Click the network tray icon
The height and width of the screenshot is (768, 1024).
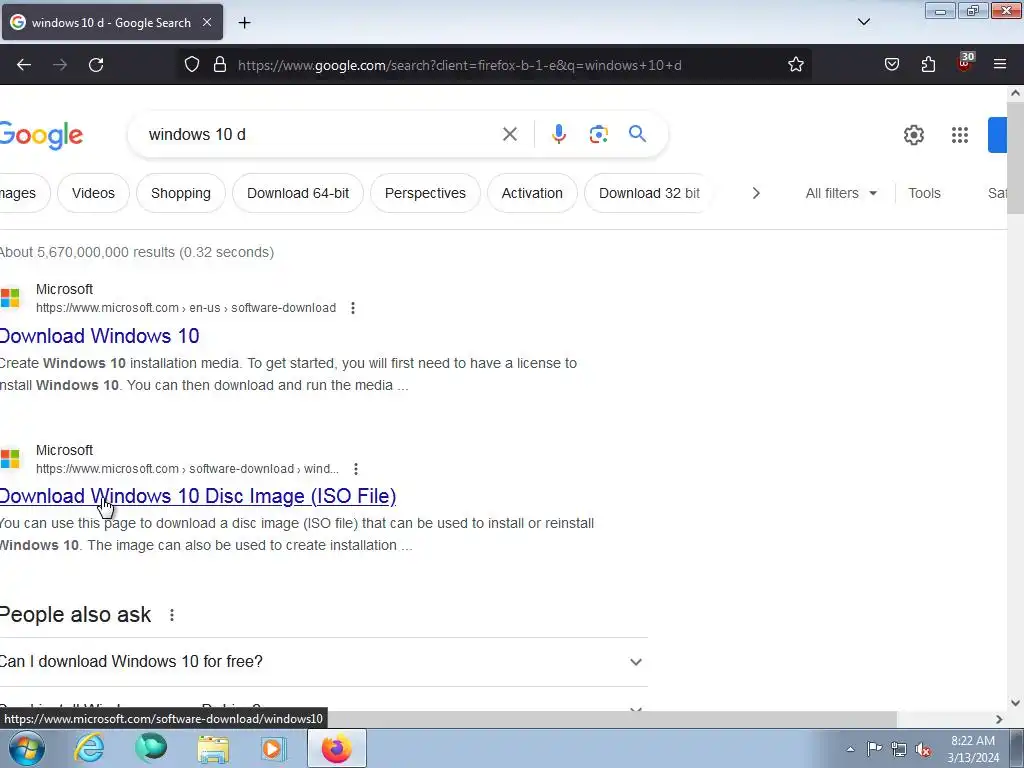(899, 749)
